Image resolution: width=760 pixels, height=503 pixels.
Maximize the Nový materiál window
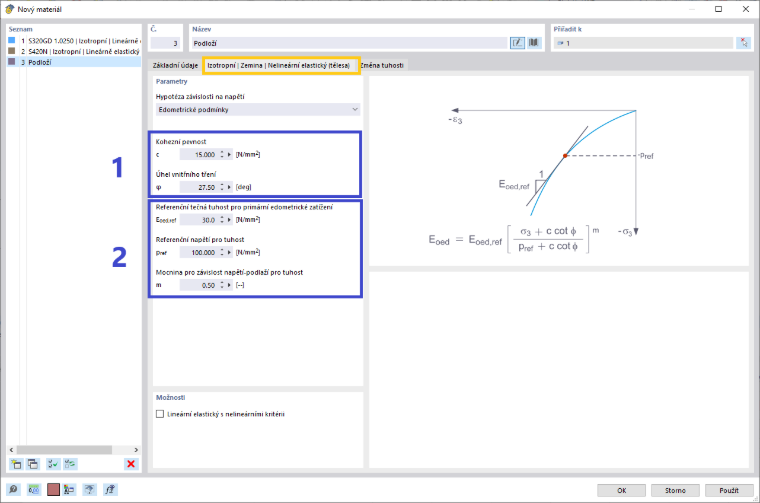click(x=719, y=9)
